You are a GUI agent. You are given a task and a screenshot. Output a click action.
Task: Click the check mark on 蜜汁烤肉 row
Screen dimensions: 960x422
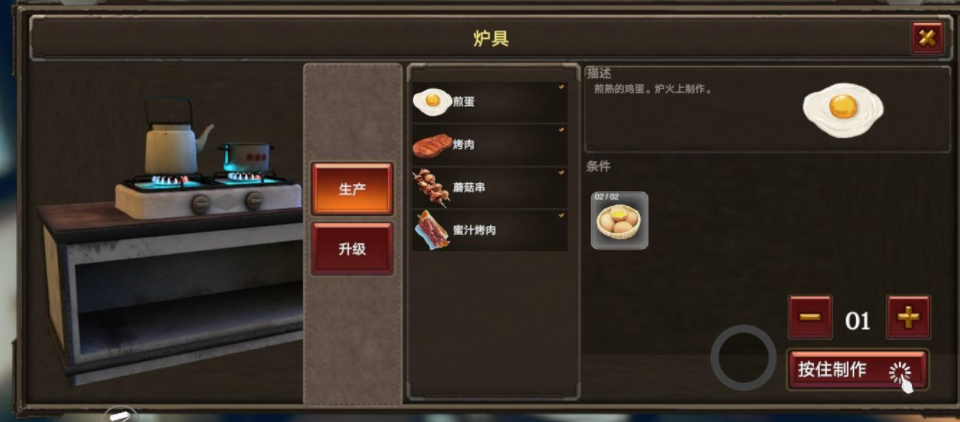point(561,216)
